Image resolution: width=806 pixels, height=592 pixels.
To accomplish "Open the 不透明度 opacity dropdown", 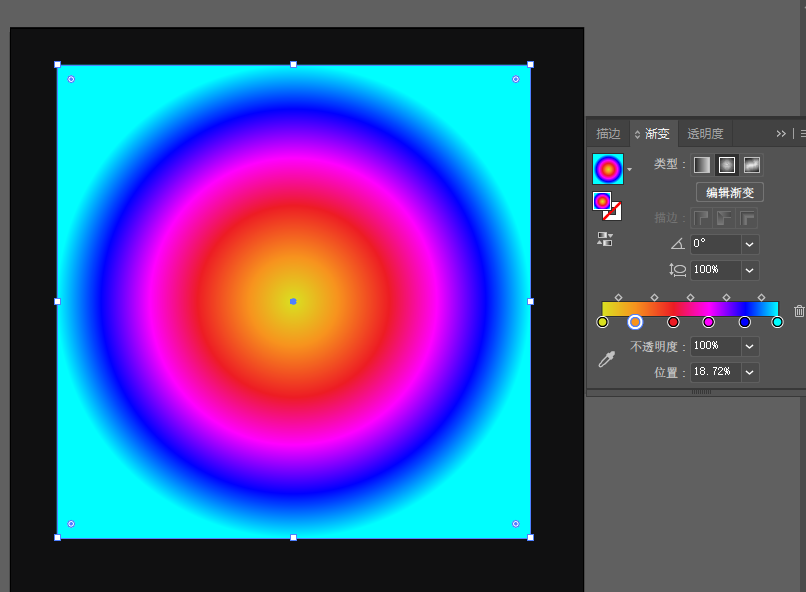I will point(749,346).
